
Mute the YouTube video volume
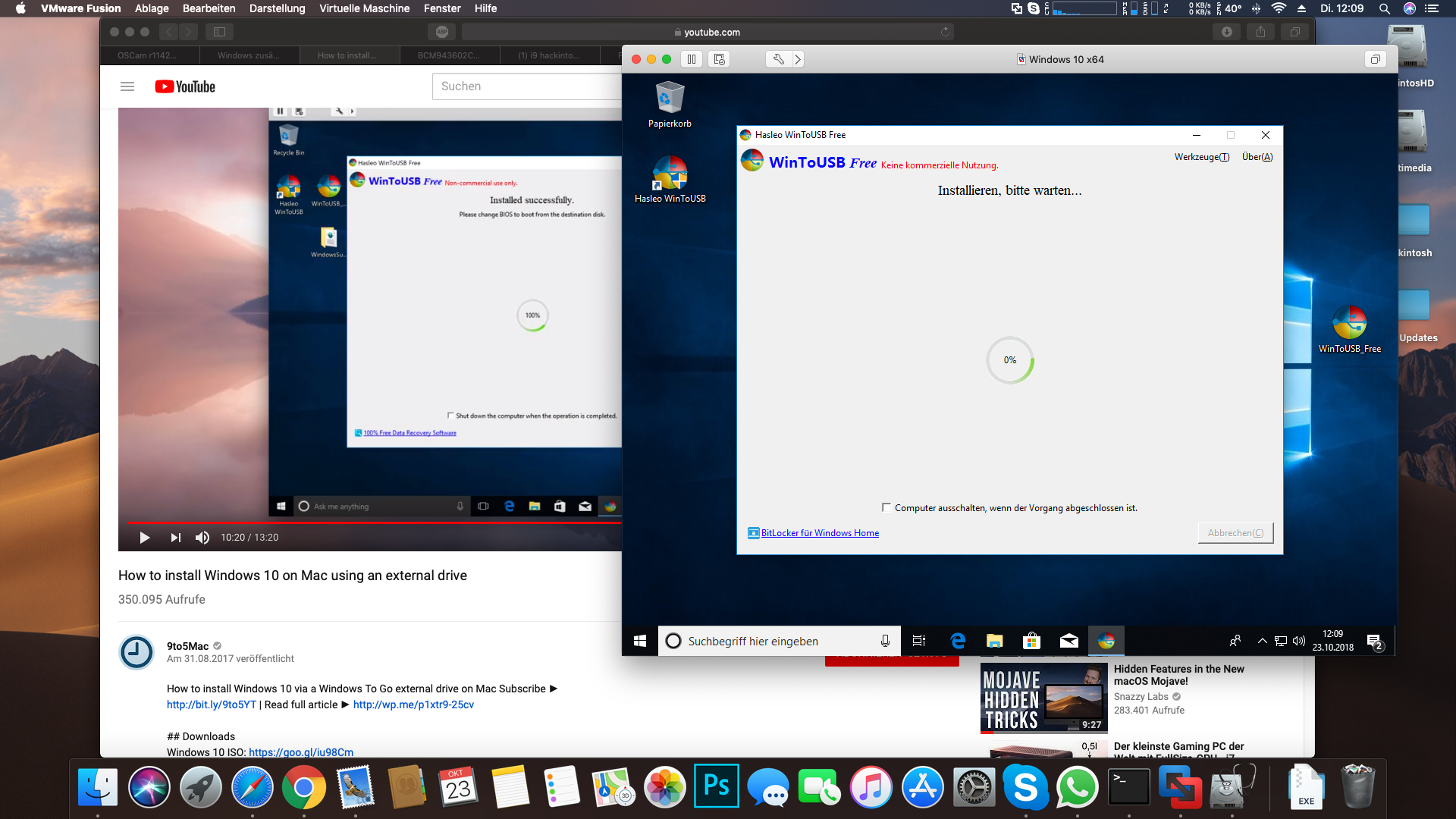point(202,538)
